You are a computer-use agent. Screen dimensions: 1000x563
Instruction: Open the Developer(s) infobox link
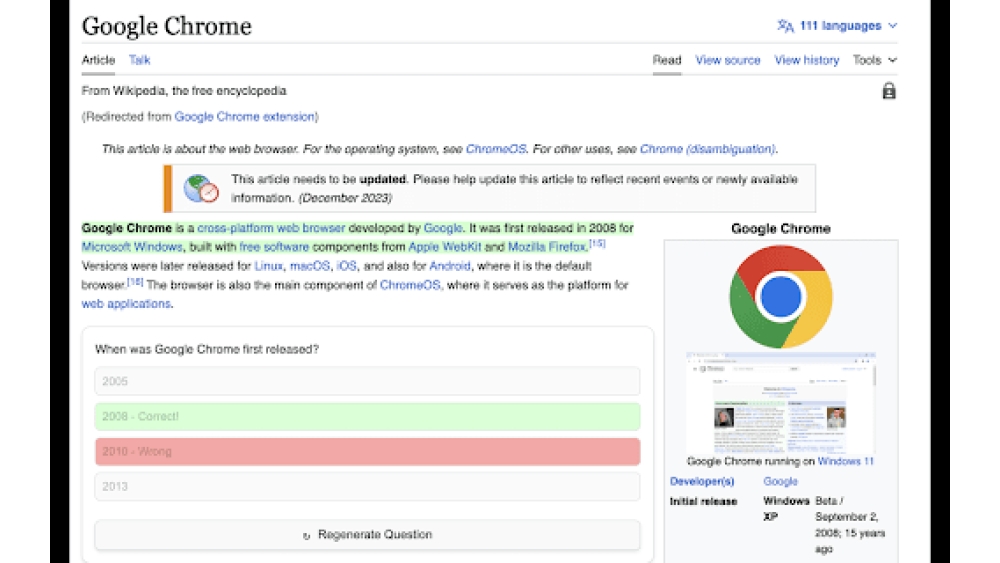702,481
